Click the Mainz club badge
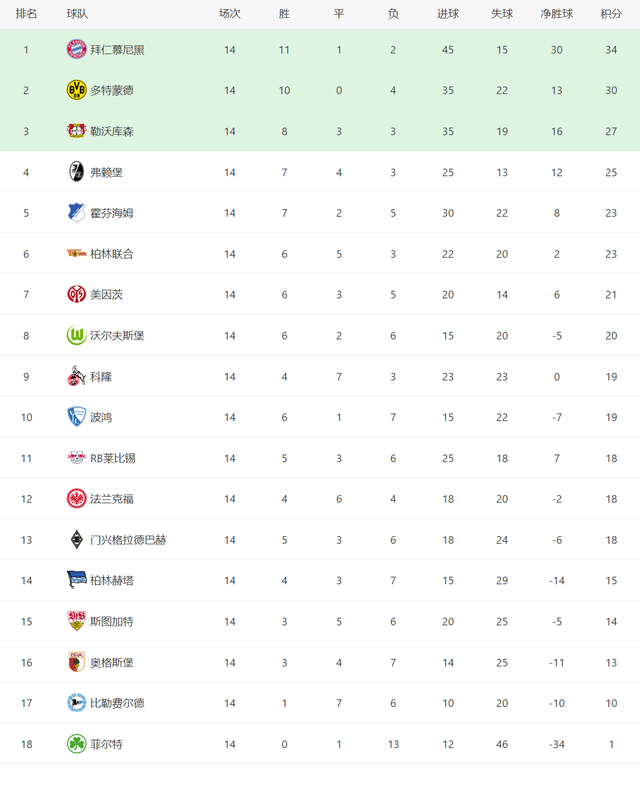640x801 pixels. click(77, 294)
